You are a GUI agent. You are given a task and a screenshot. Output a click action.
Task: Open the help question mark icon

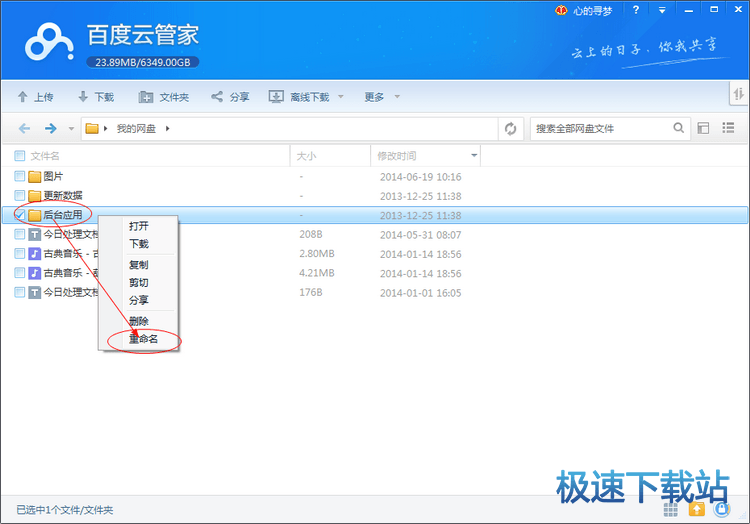click(x=635, y=10)
